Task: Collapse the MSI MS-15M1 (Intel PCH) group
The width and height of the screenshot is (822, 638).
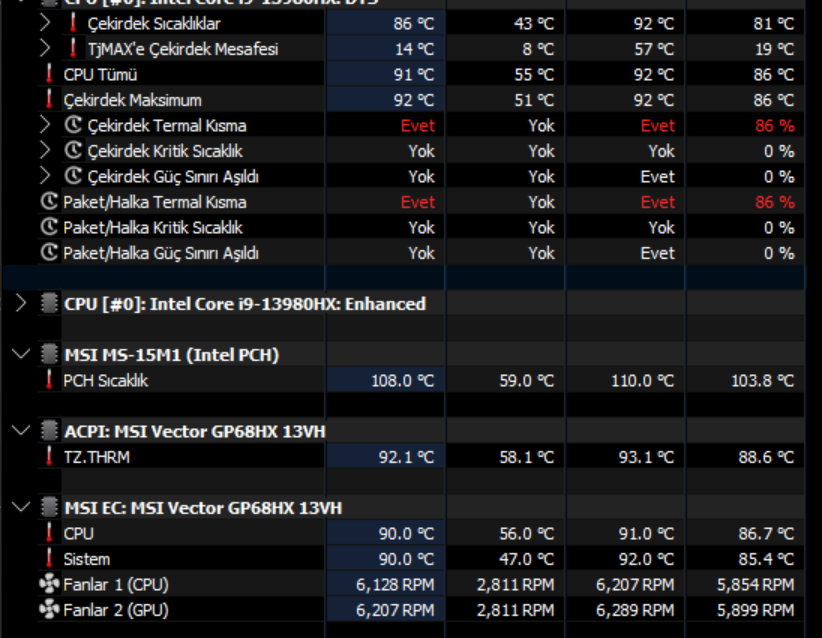Action: pos(21,355)
